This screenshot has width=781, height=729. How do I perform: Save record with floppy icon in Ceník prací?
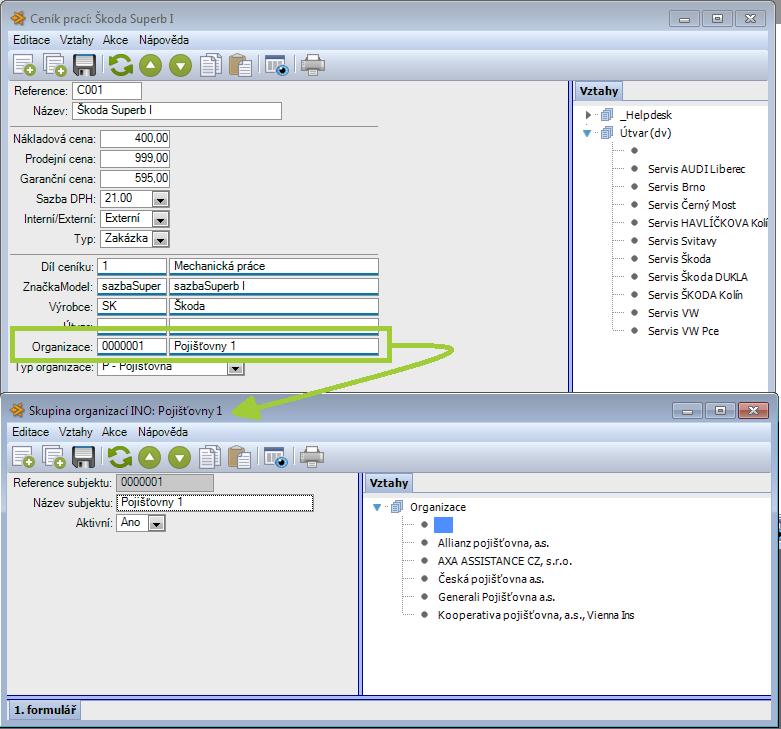[84, 65]
